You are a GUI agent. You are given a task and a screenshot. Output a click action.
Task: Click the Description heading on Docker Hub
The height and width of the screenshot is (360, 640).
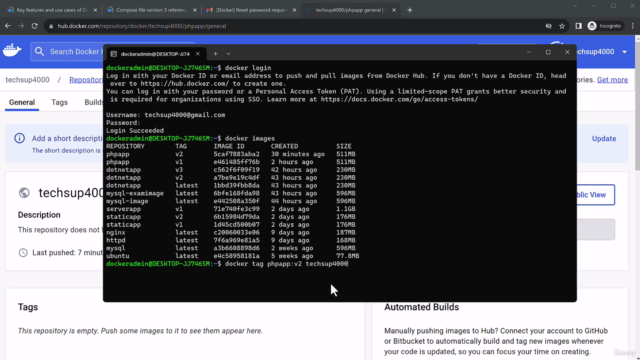pyautogui.click(x=39, y=215)
